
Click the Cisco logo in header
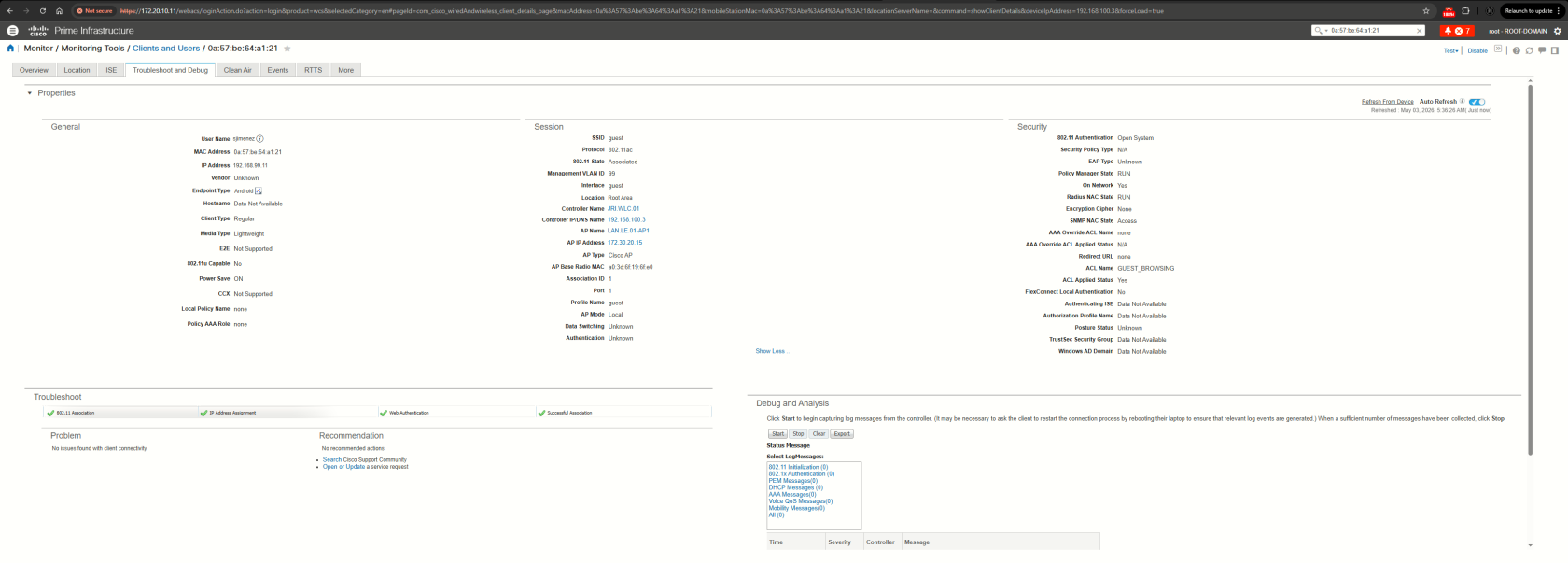point(37,31)
